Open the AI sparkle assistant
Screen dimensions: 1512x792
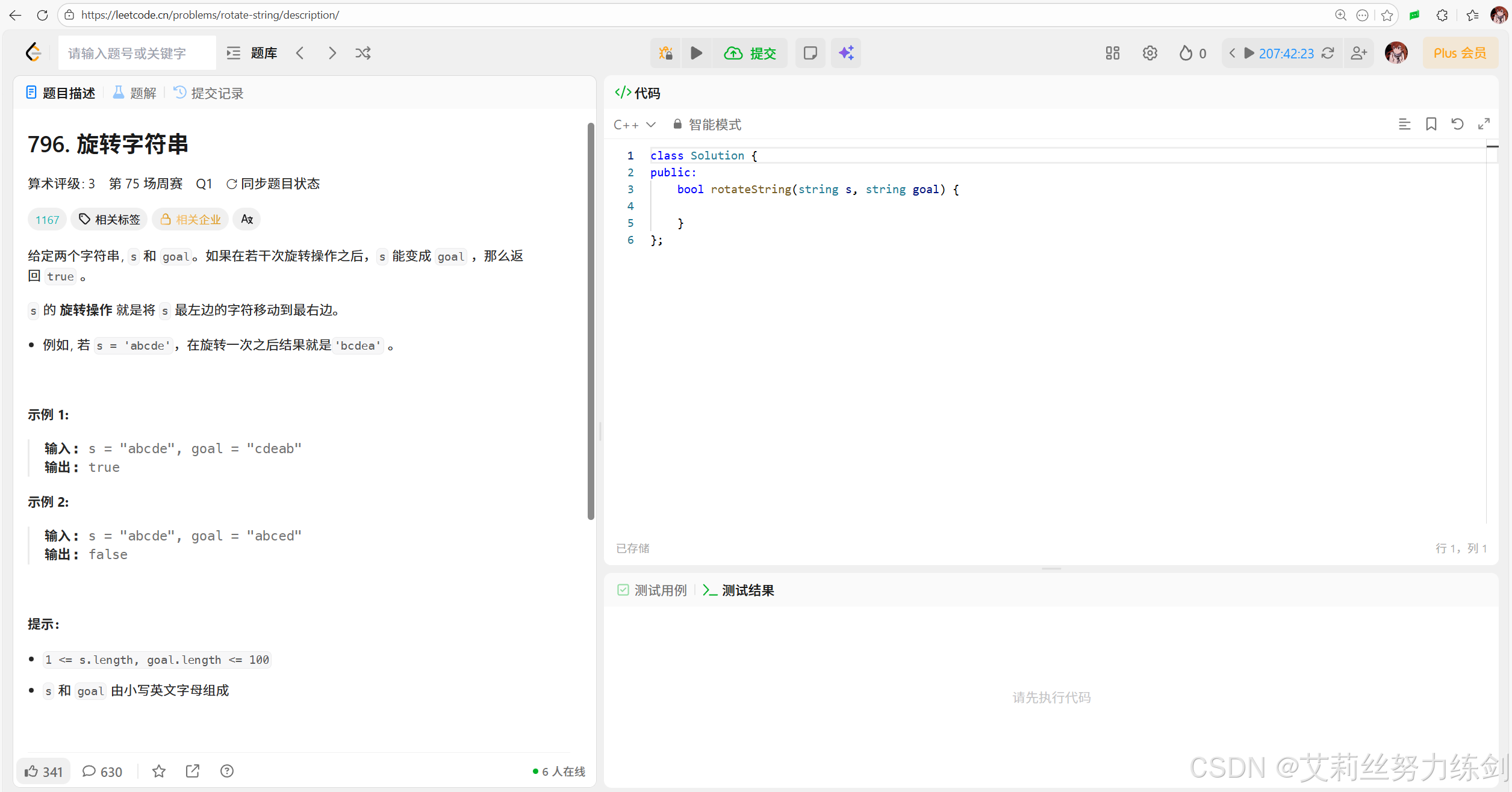pyautogui.click(x=846, y=53)
